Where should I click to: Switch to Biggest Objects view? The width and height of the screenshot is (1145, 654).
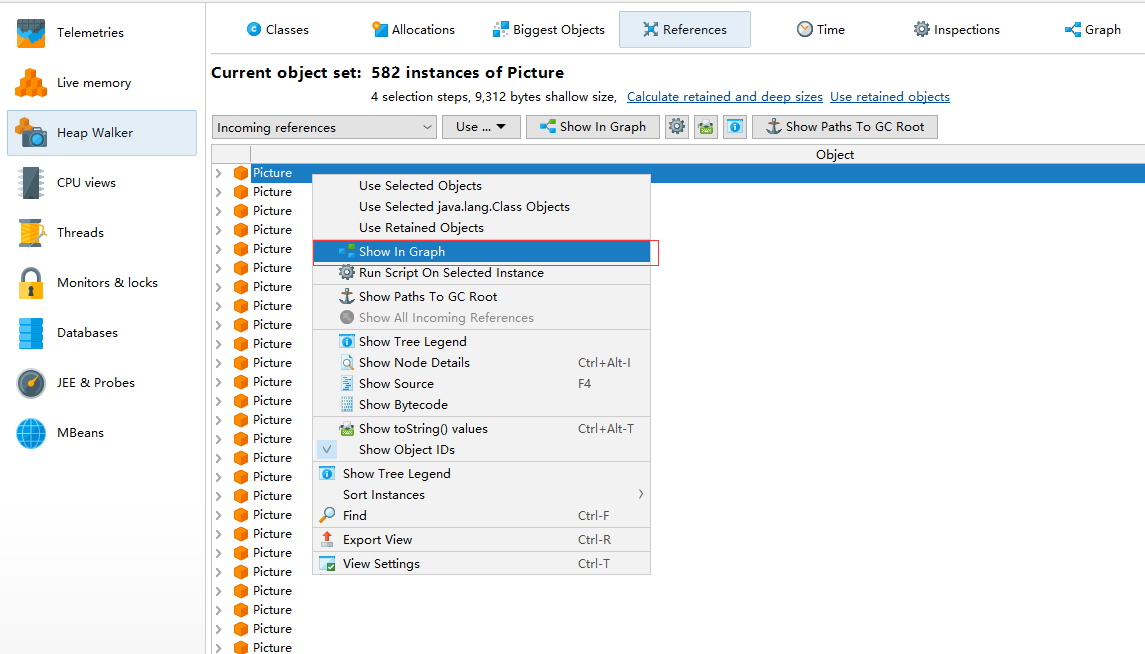pos(549,30)
